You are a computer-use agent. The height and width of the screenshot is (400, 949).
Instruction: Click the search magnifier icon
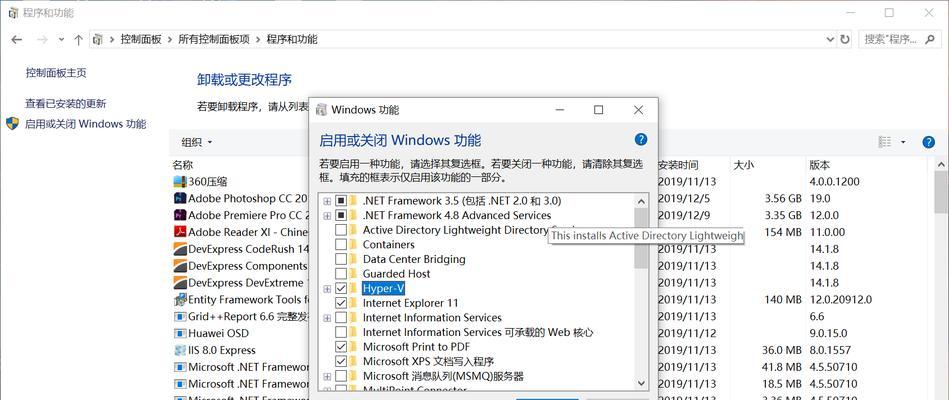pos(930,39)
